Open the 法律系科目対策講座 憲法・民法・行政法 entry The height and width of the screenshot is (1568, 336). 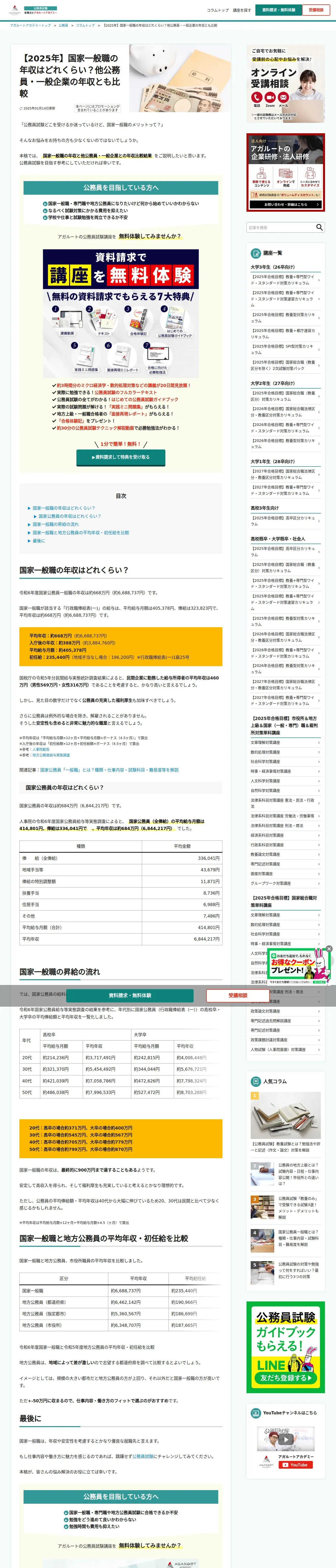point(285,804)
